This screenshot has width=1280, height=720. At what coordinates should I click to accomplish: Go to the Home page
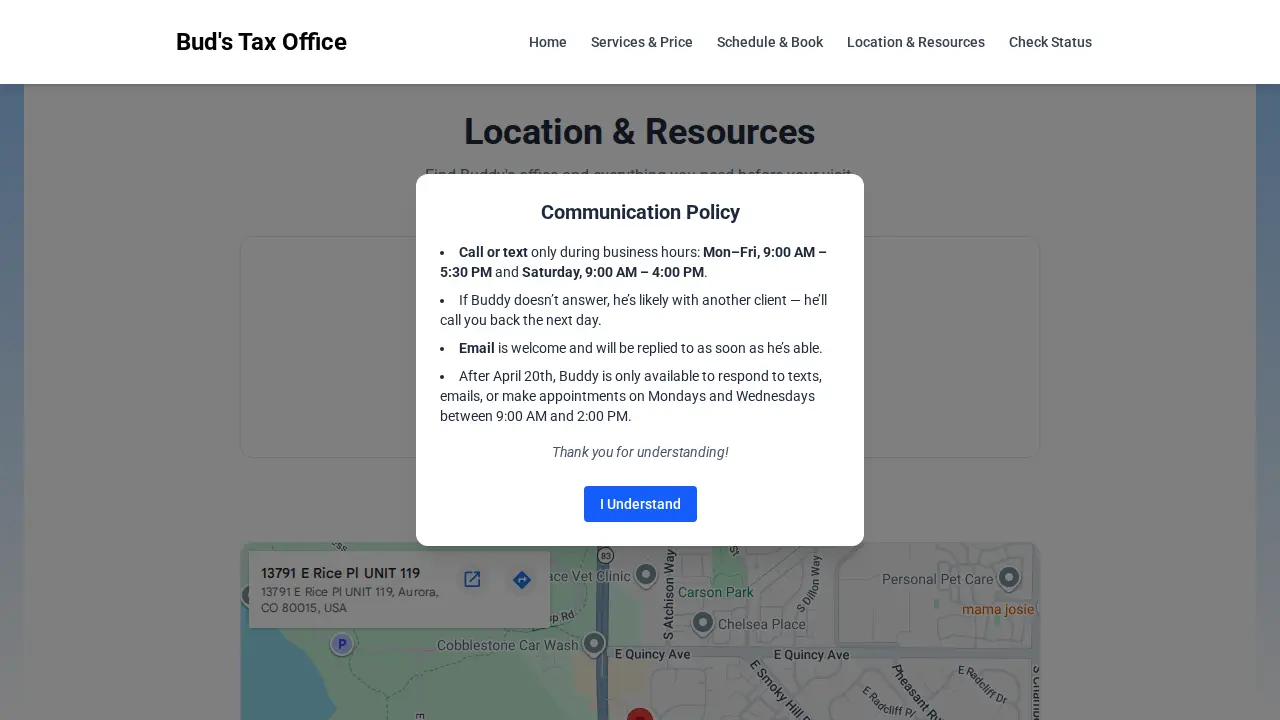coord(548,42)
